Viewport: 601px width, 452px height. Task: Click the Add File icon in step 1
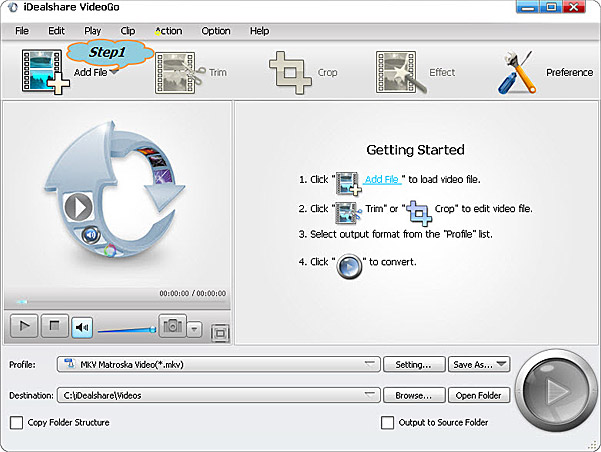click(x=348, y=184)
